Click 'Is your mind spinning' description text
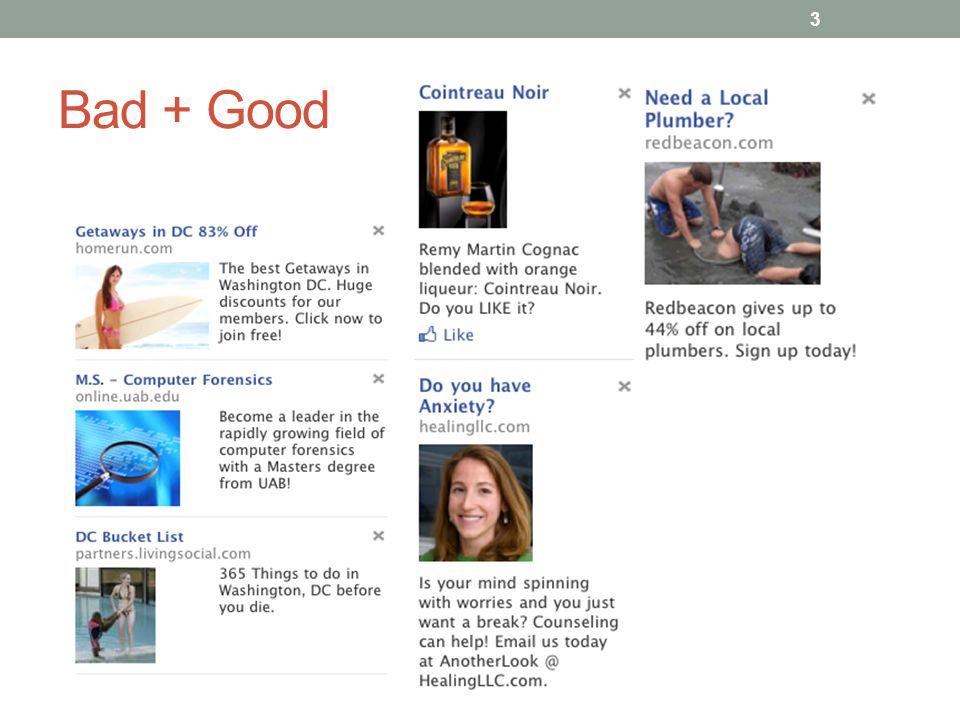Image resolution: width=960 pixels, height=720 pixels. (x=504, y=583)
